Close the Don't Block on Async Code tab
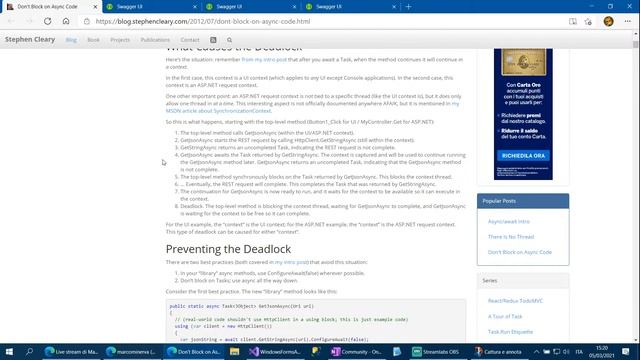 tap(95, 7)
